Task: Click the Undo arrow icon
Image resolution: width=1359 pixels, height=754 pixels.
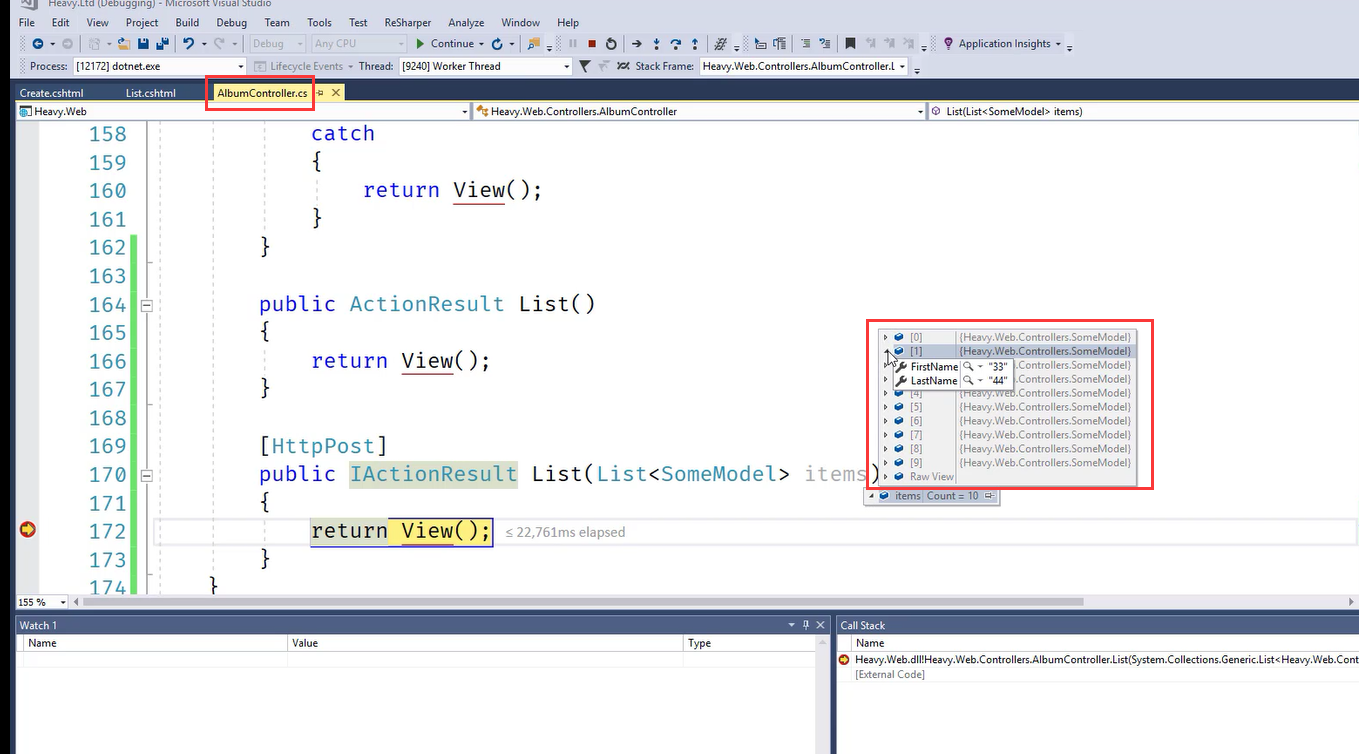Action: (188, 44)
